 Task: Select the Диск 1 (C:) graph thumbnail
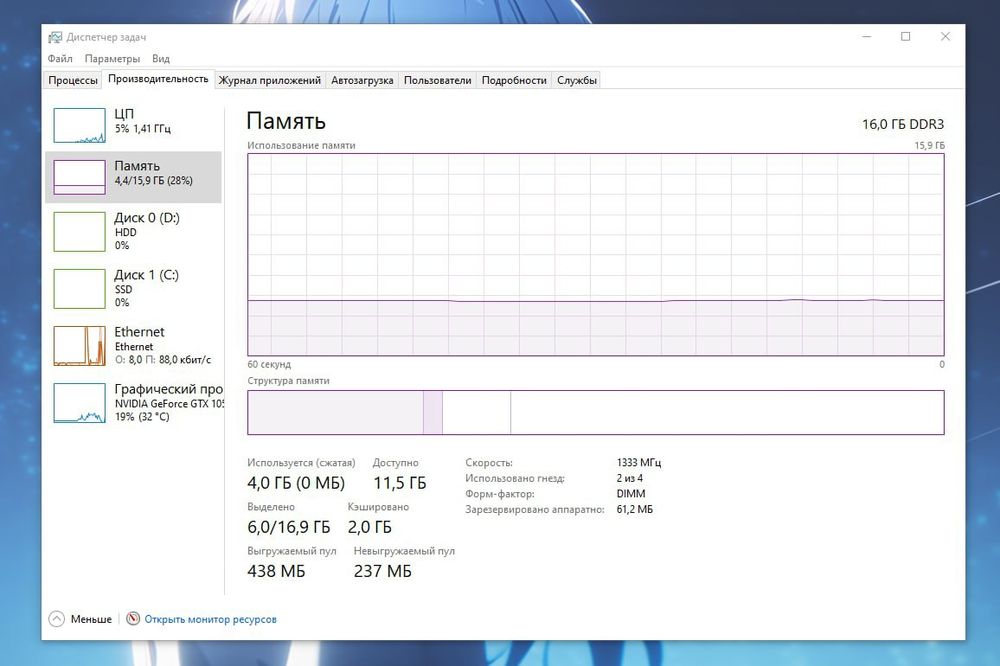coord(80,289)
